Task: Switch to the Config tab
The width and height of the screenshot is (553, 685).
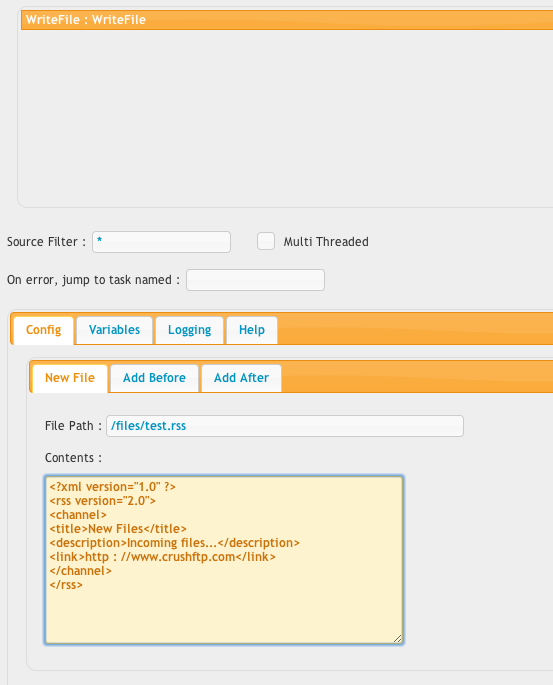Action: (43, 330)
